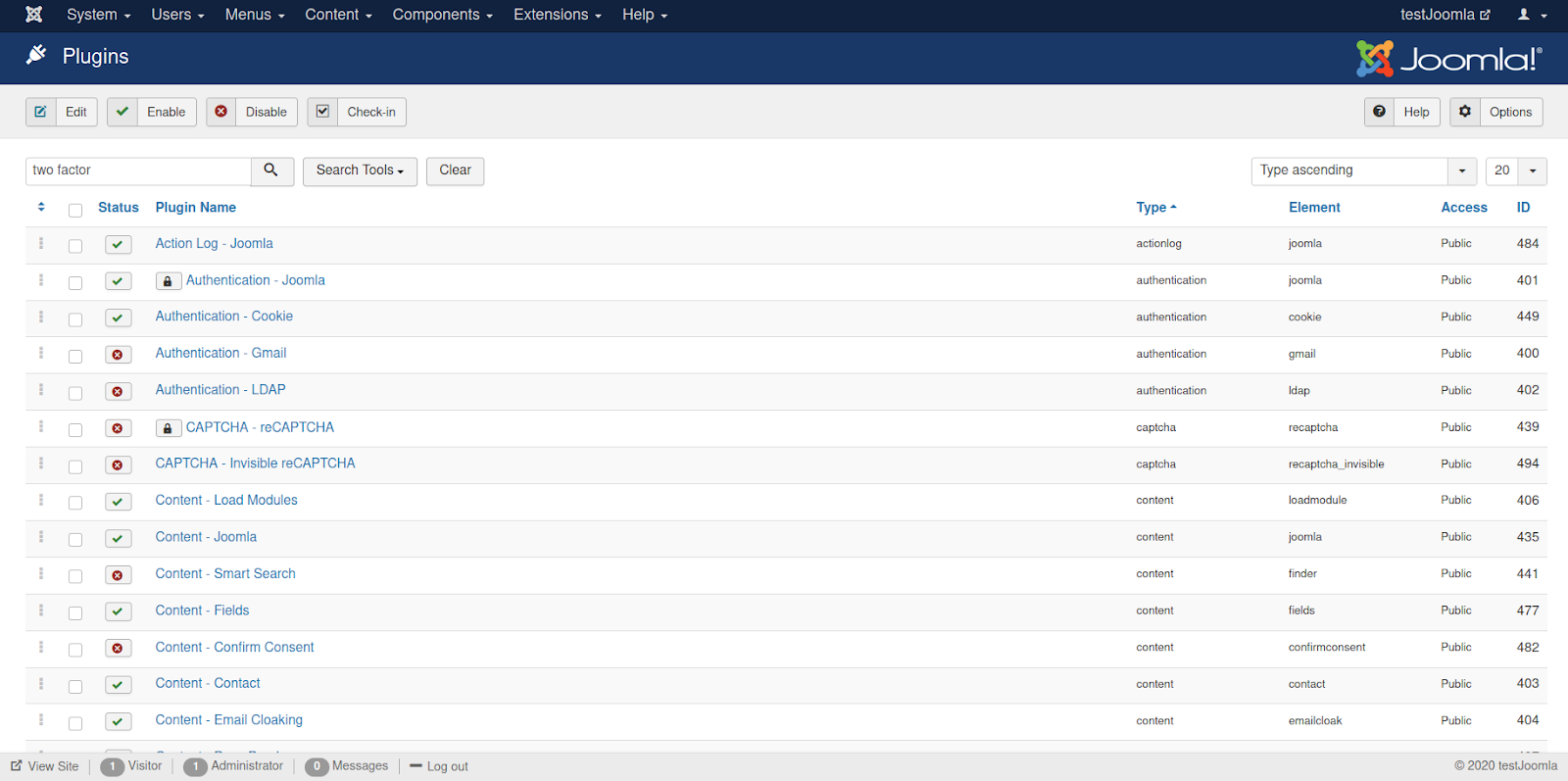Open the Search Tools dropdown
Image resolution: width=1568 pixels, height=781 pixels.
tap(360, 171)
